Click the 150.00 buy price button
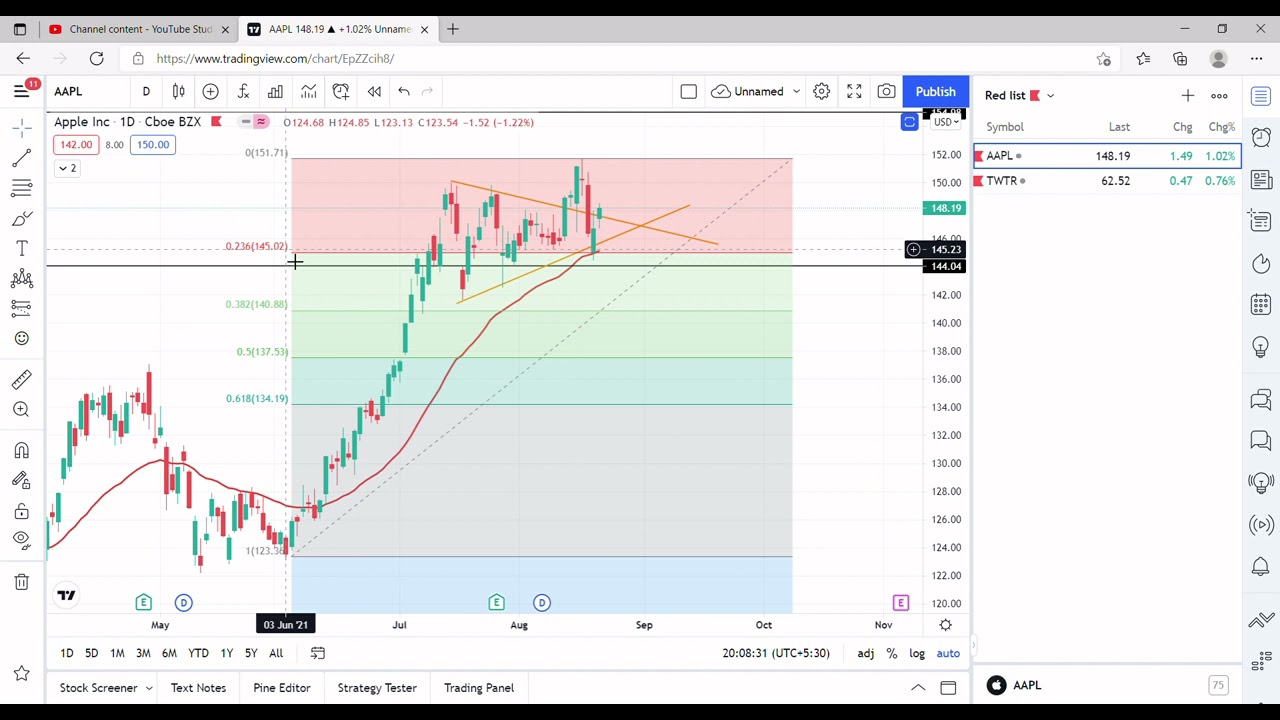Image resolution: width=1280 pixels, height=720 pixels. click(152, 145)
